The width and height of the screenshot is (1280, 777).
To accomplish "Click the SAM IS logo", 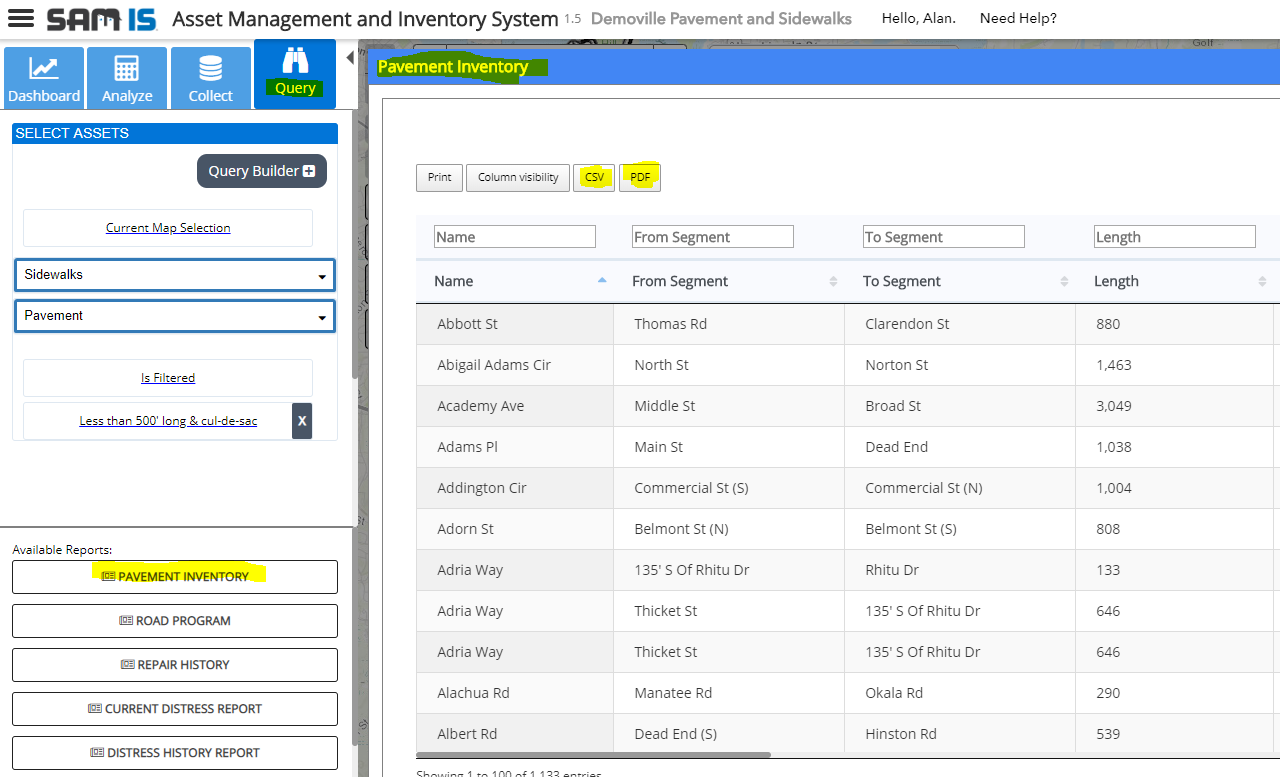I will (x=102, y=19).
